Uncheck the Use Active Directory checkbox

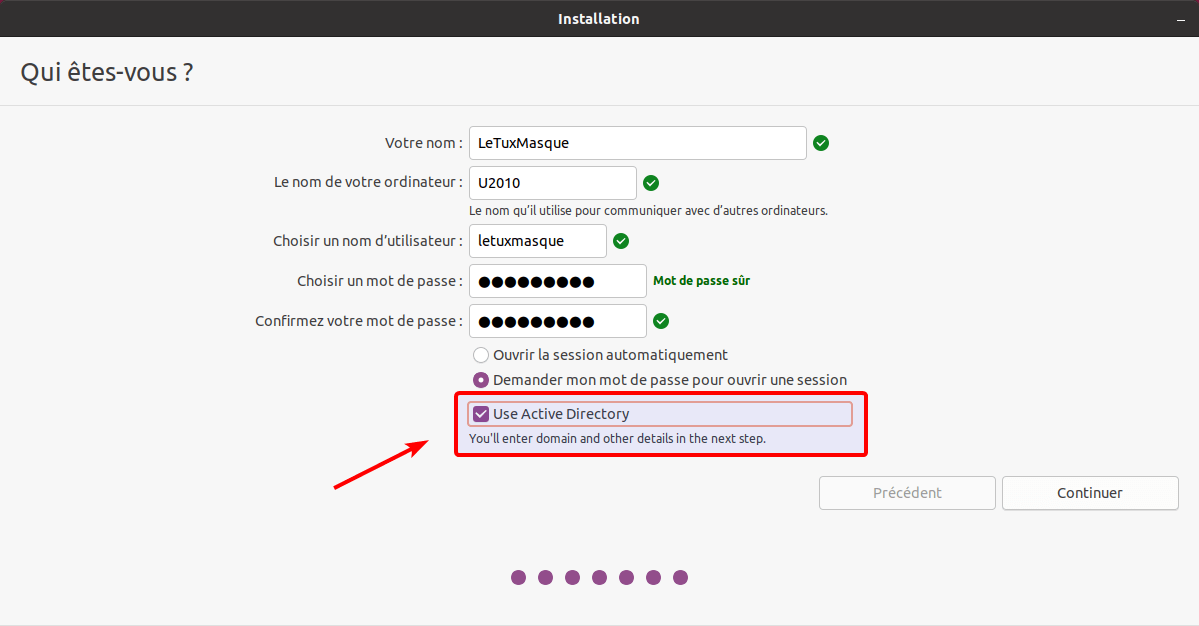click(x=481, y=414)
